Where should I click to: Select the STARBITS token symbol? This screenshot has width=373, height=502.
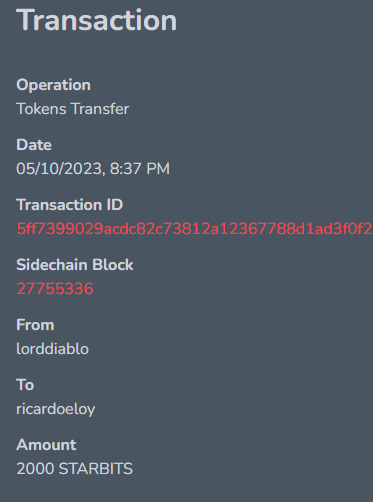(x=96, y=469)
